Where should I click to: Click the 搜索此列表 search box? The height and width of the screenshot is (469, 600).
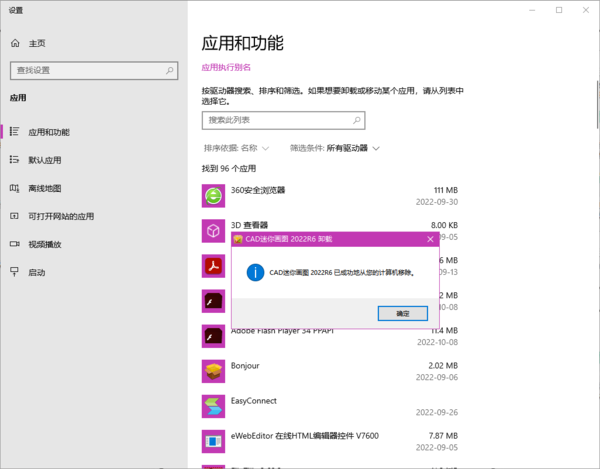tap(282, 120)
